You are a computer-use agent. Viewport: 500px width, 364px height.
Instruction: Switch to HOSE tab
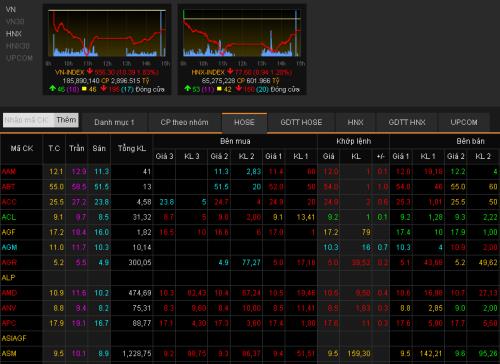(244, 122)
